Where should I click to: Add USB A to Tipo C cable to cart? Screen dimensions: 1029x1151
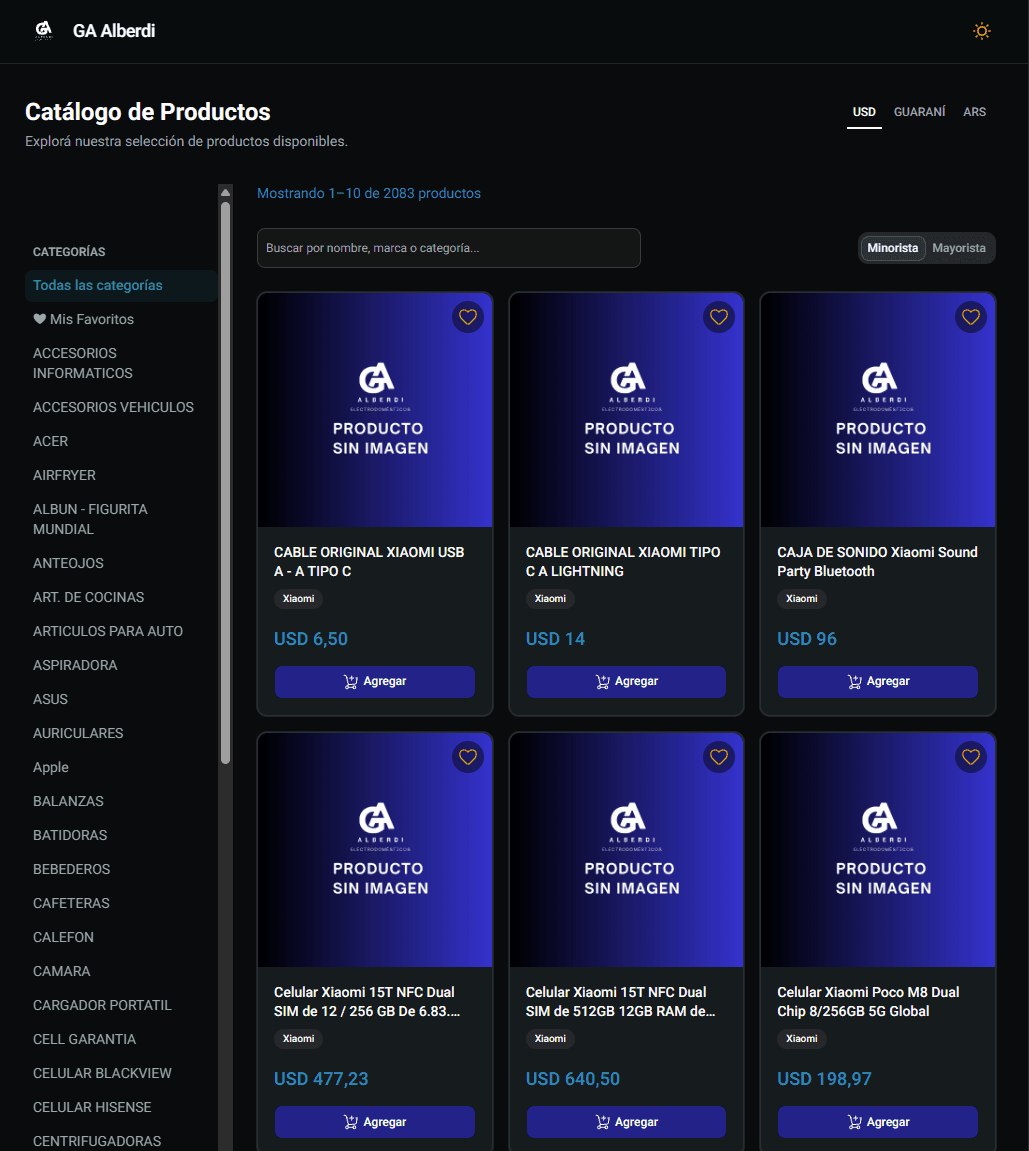[x=374, y=681]
